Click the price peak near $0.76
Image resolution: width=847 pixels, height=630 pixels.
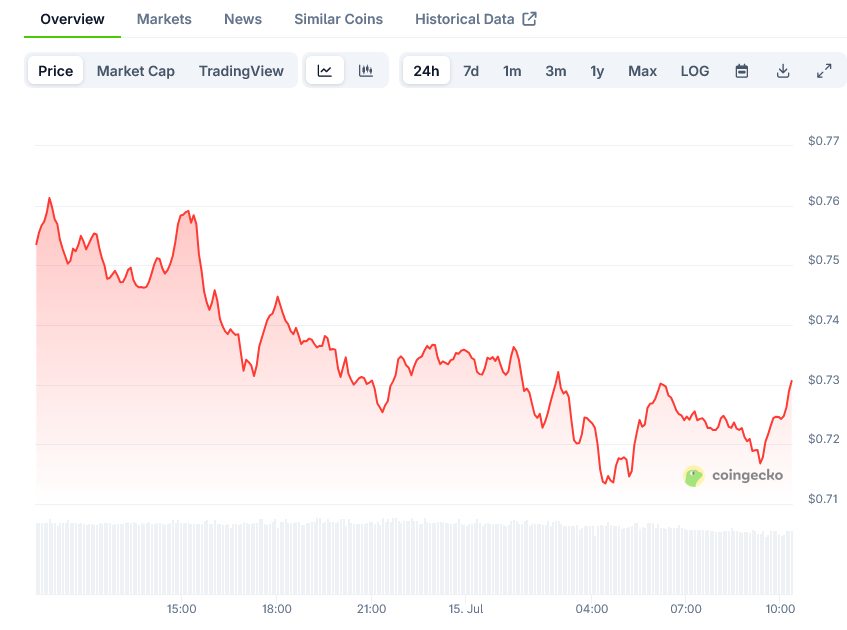pos(50,198)
